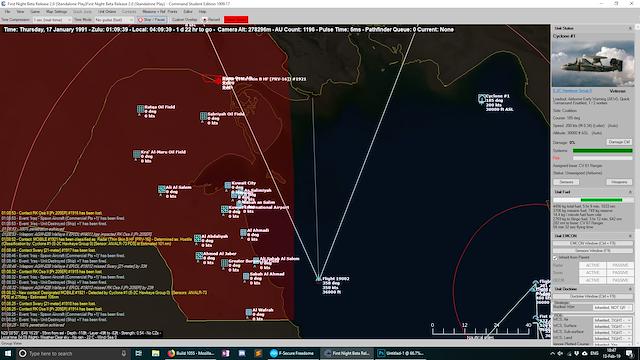Click the green fuel level bar
The image size is (640, 360).
pyautogui.click(x=601, y=200)
